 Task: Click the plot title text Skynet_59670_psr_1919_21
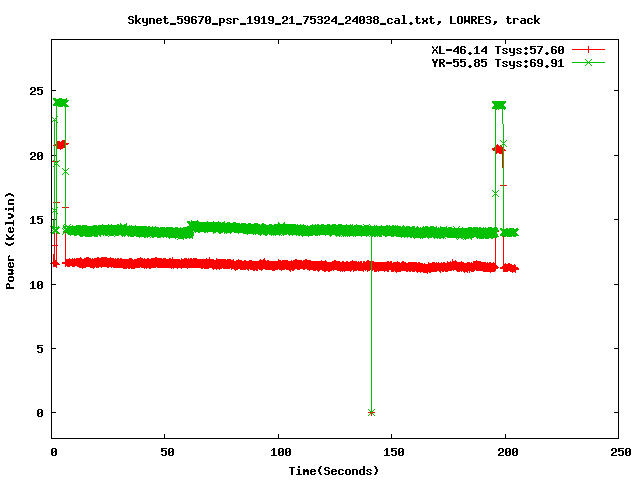point(210,20)
